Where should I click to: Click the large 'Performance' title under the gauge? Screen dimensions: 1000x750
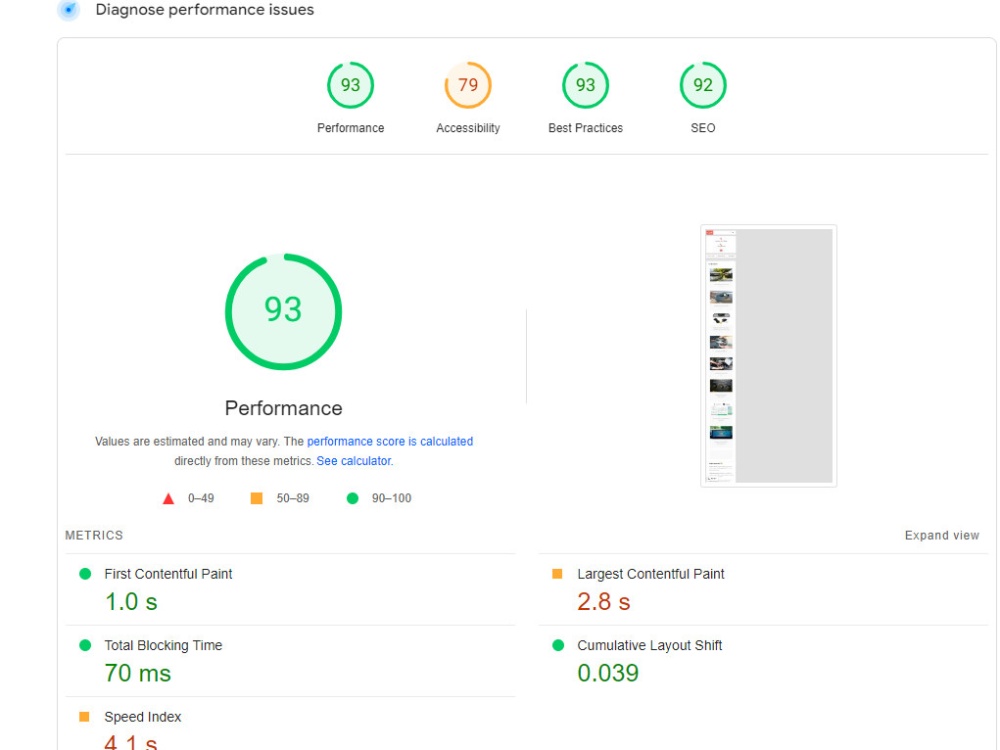[283, 408]
